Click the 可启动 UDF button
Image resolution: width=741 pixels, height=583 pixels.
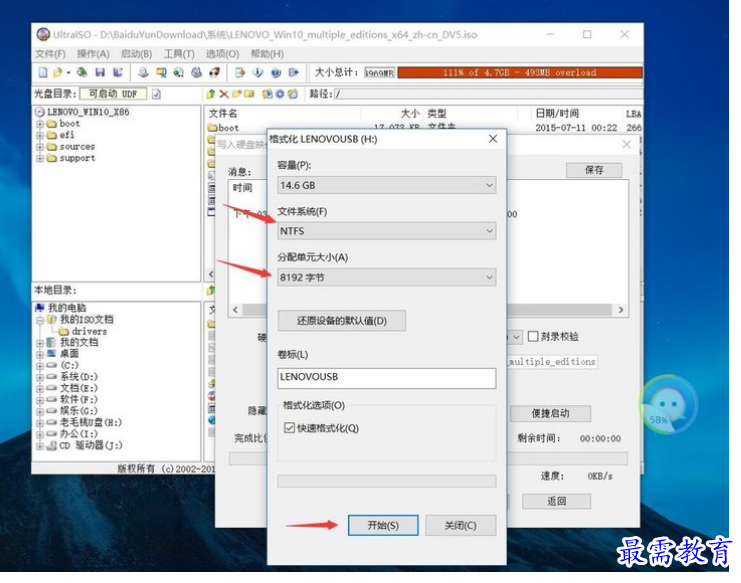113,94
